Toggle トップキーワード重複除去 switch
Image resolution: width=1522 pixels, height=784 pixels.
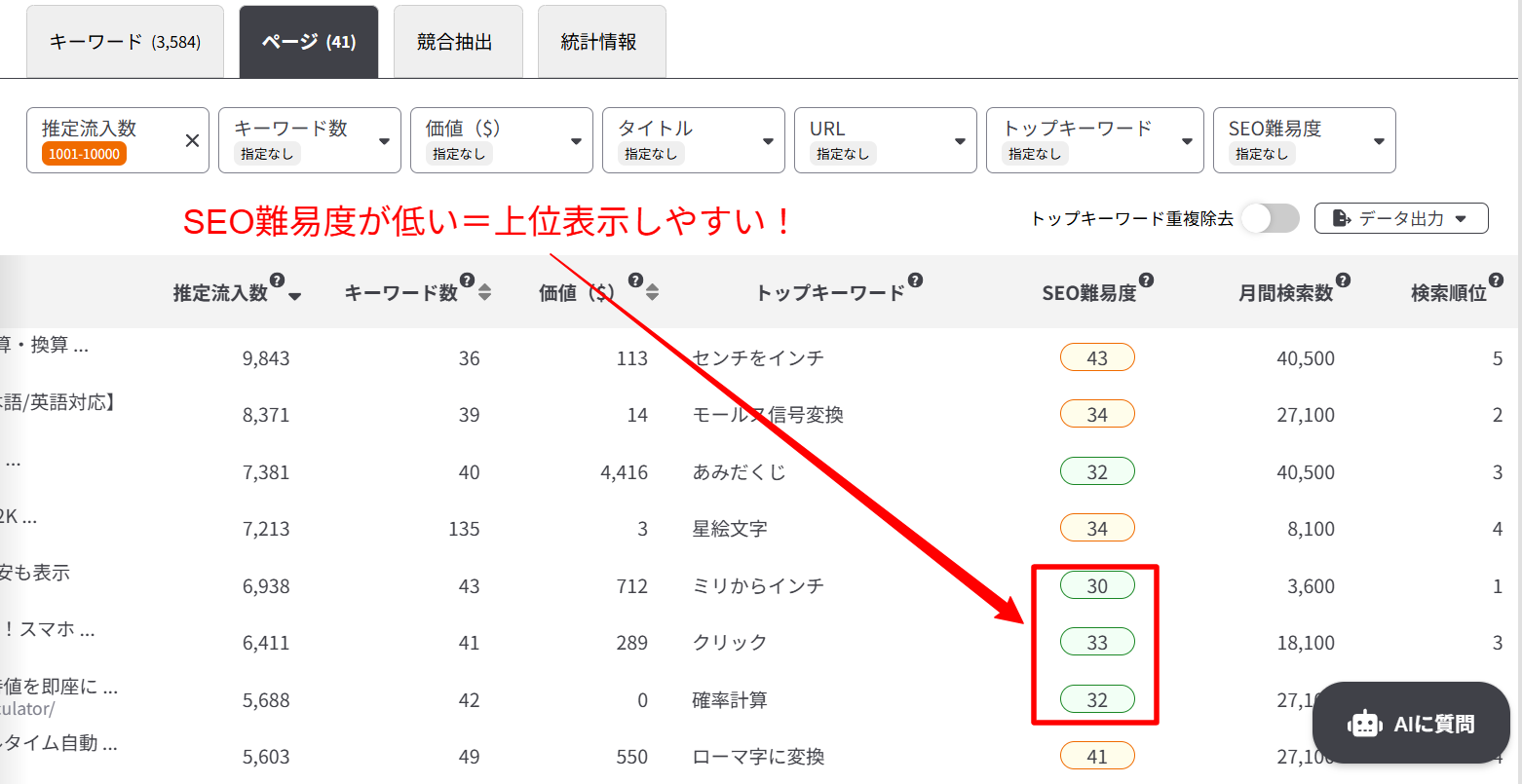click(x=1270, y=218)
